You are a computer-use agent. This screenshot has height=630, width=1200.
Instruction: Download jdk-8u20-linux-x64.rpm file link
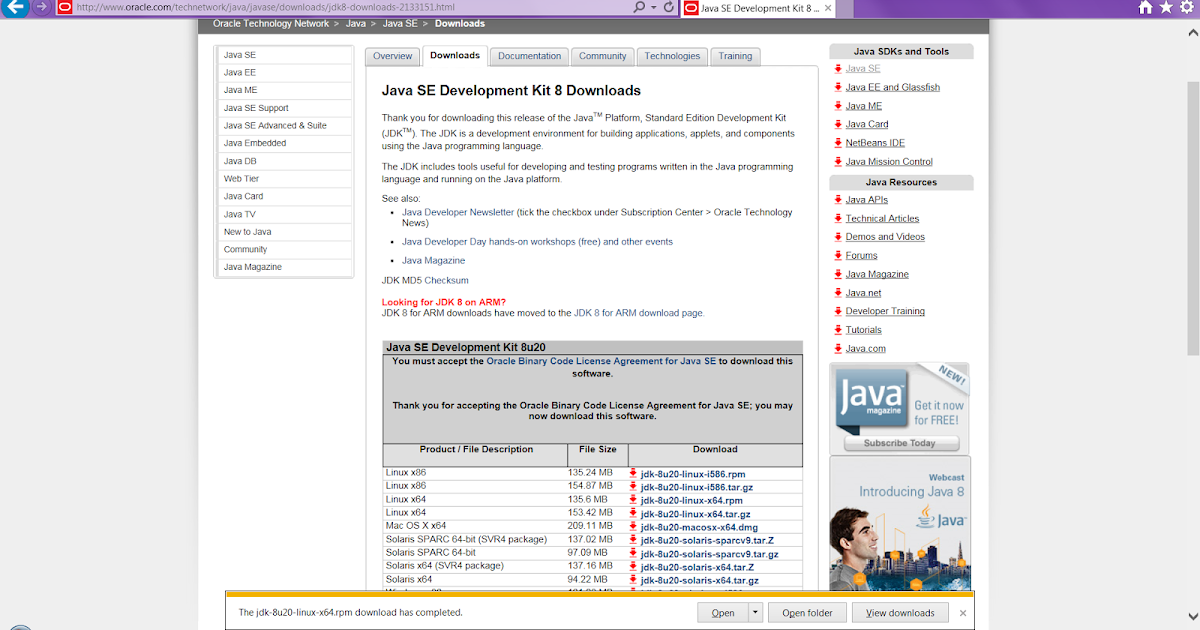click(x=691, y=501)
